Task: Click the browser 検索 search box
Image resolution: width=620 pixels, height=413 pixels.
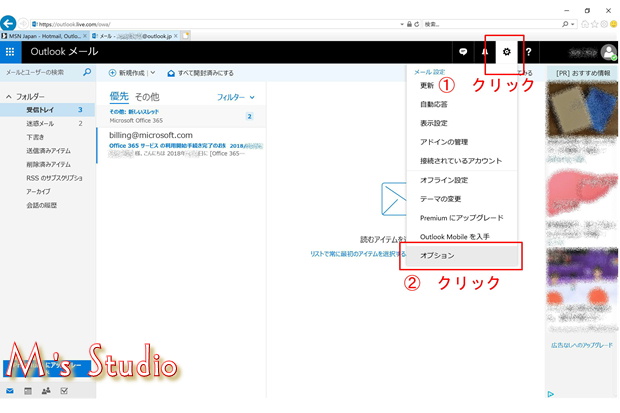Action: click(491, 24)
